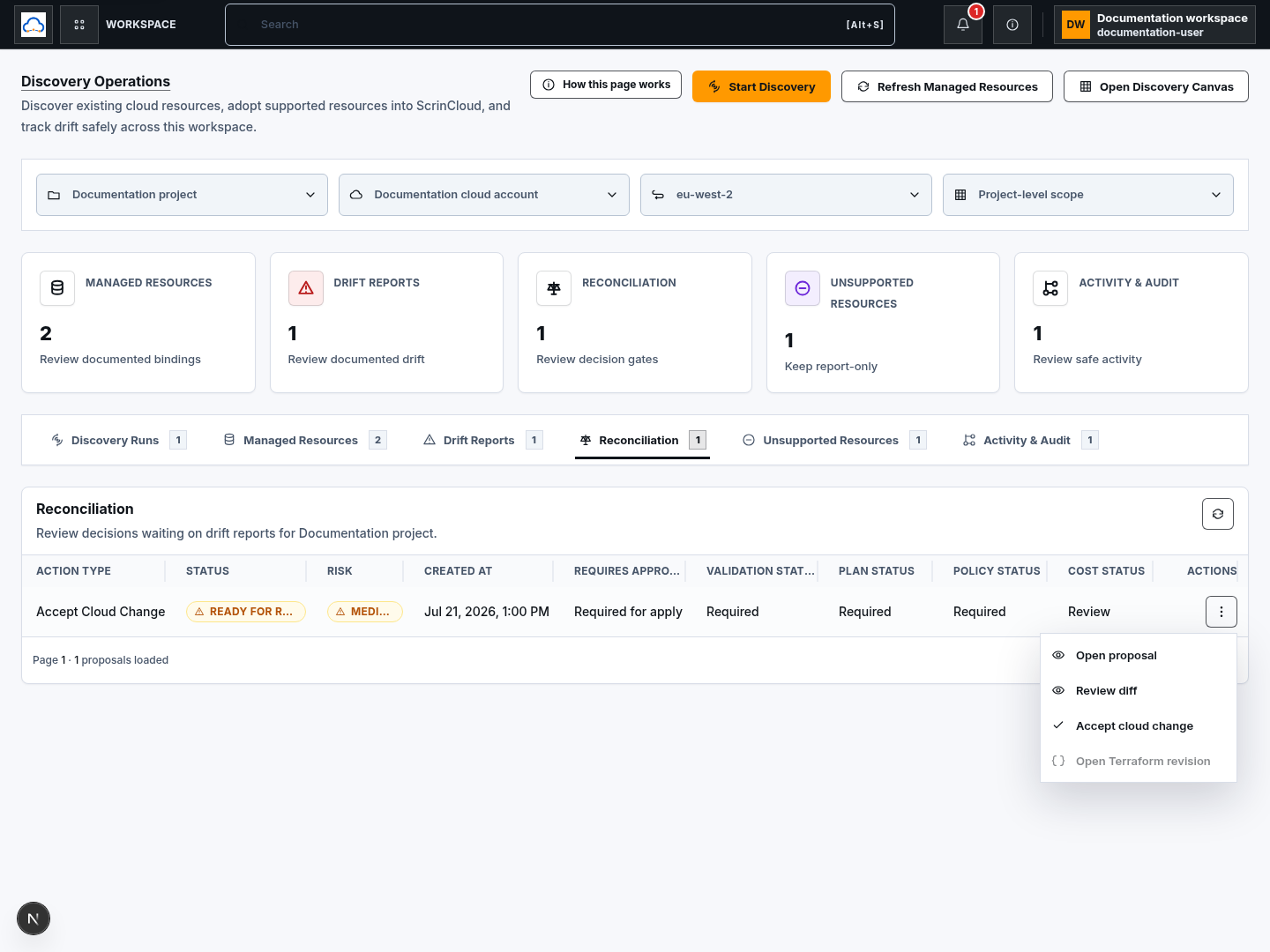This screenshot has height=952, width=1270.
Task: Click the Required for apply cell
Action: [628, 612]
